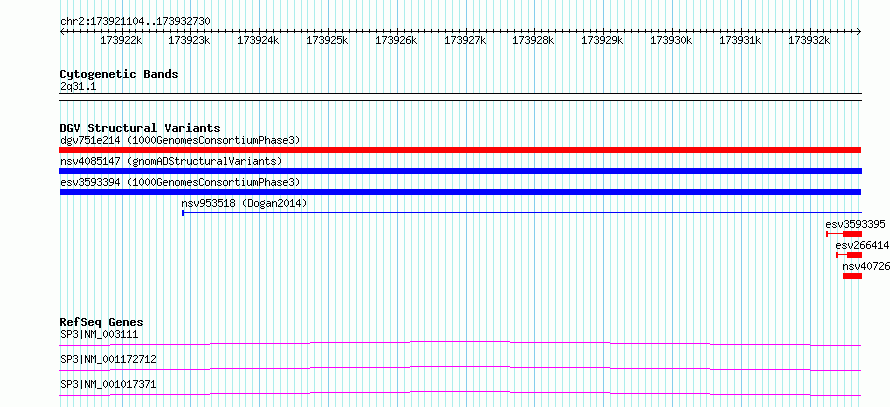Click the Cytogenetic Bands track title
Screen dimensions: 890x407
pyautogui.click(x=119, y=74)
